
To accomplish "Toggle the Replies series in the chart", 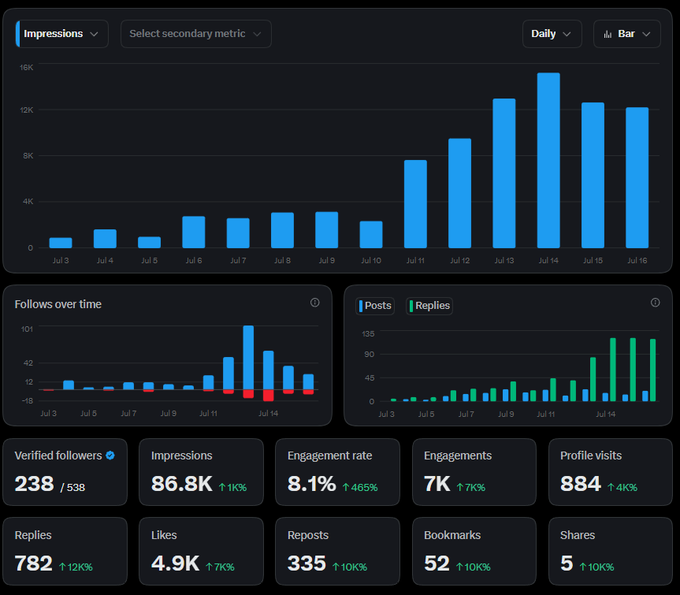I will click(429, 306).
